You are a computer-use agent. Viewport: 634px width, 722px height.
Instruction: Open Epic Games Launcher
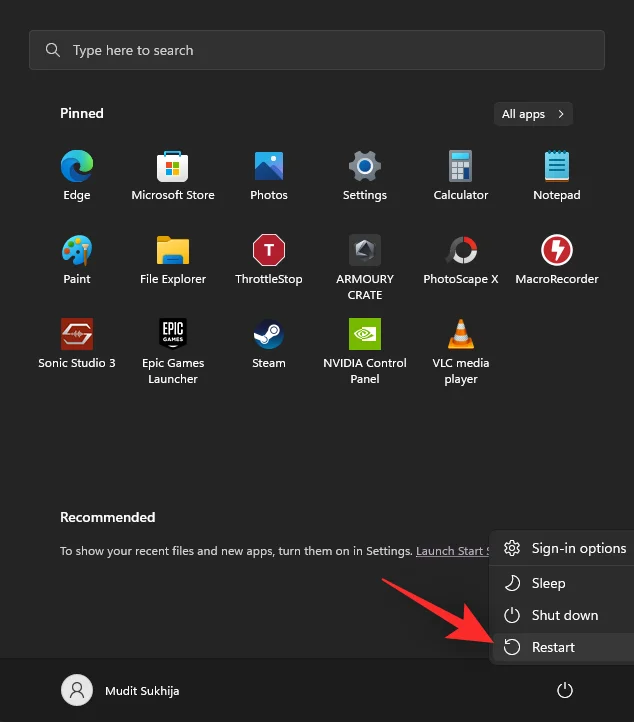173,349
